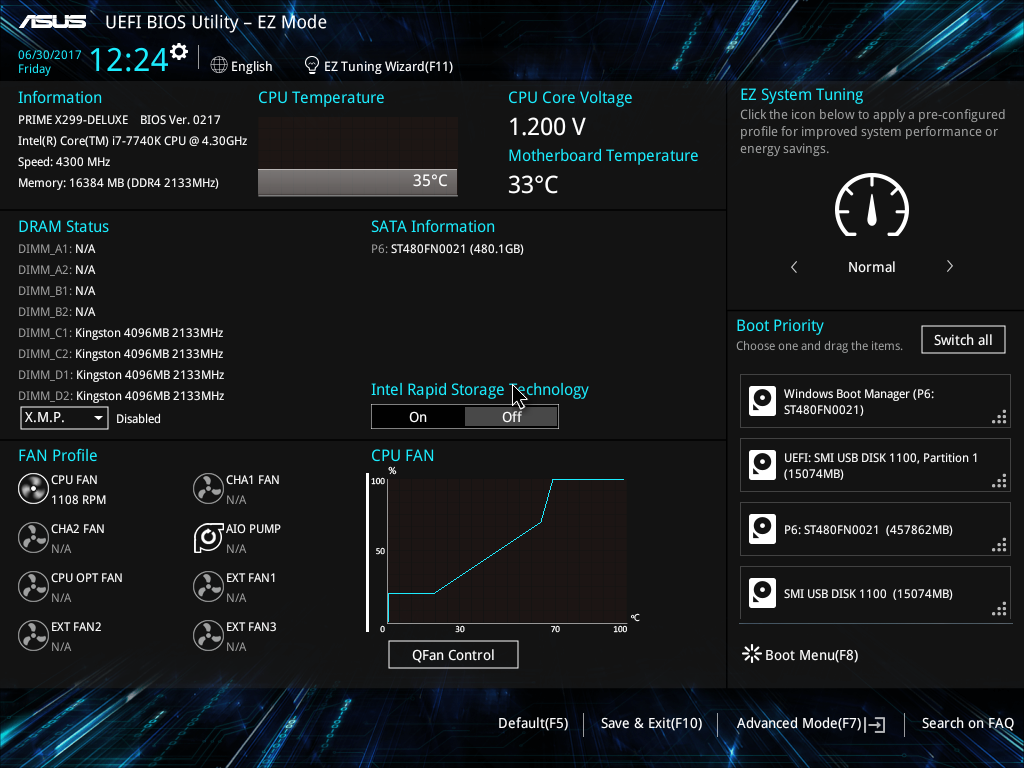Select the EXT FAN1 icon
The height and width of the screenshot is (768, 1024).
click(208, 586)
